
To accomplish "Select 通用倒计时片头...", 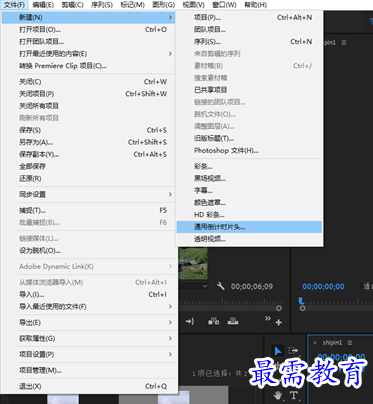I will point(249,227).
